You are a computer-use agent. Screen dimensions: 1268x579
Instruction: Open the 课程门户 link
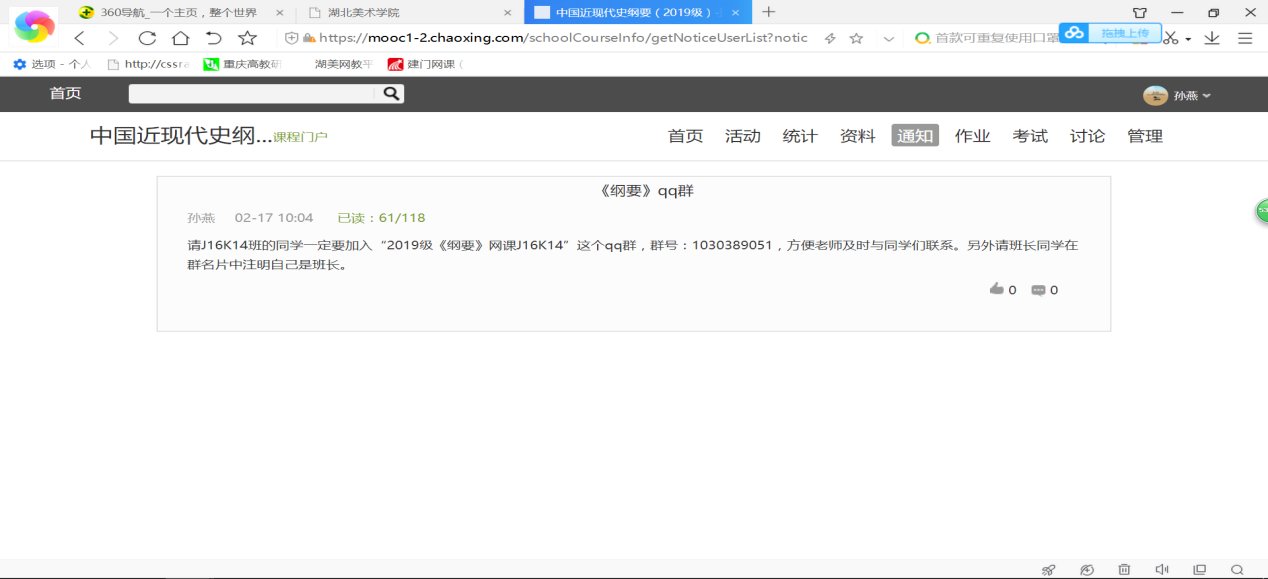tap(300, 137)
